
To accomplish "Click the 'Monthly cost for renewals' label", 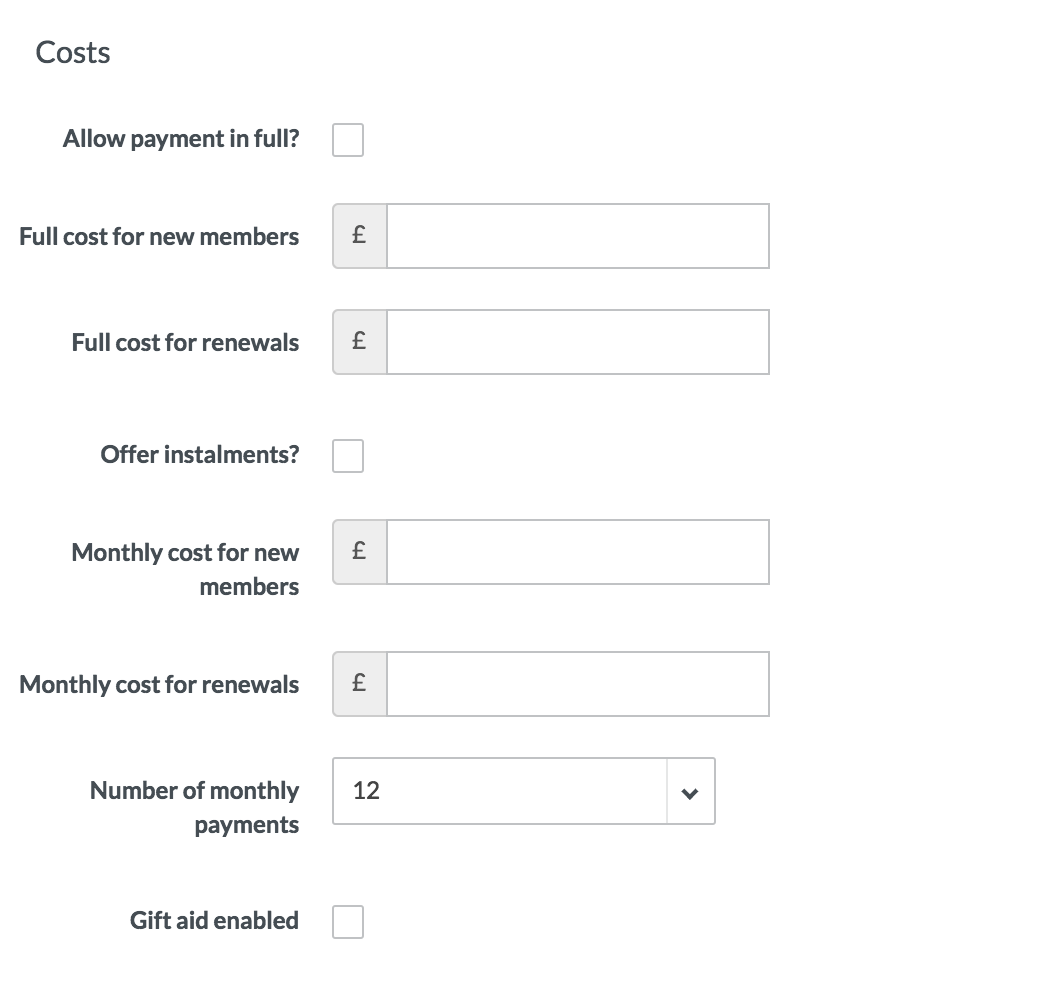I will (x=159, y=685).
